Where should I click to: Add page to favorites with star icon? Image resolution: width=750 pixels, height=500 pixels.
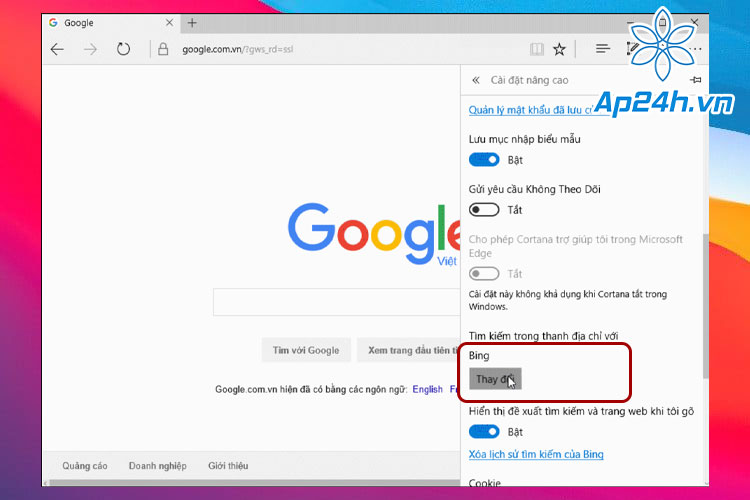point(559,49)
